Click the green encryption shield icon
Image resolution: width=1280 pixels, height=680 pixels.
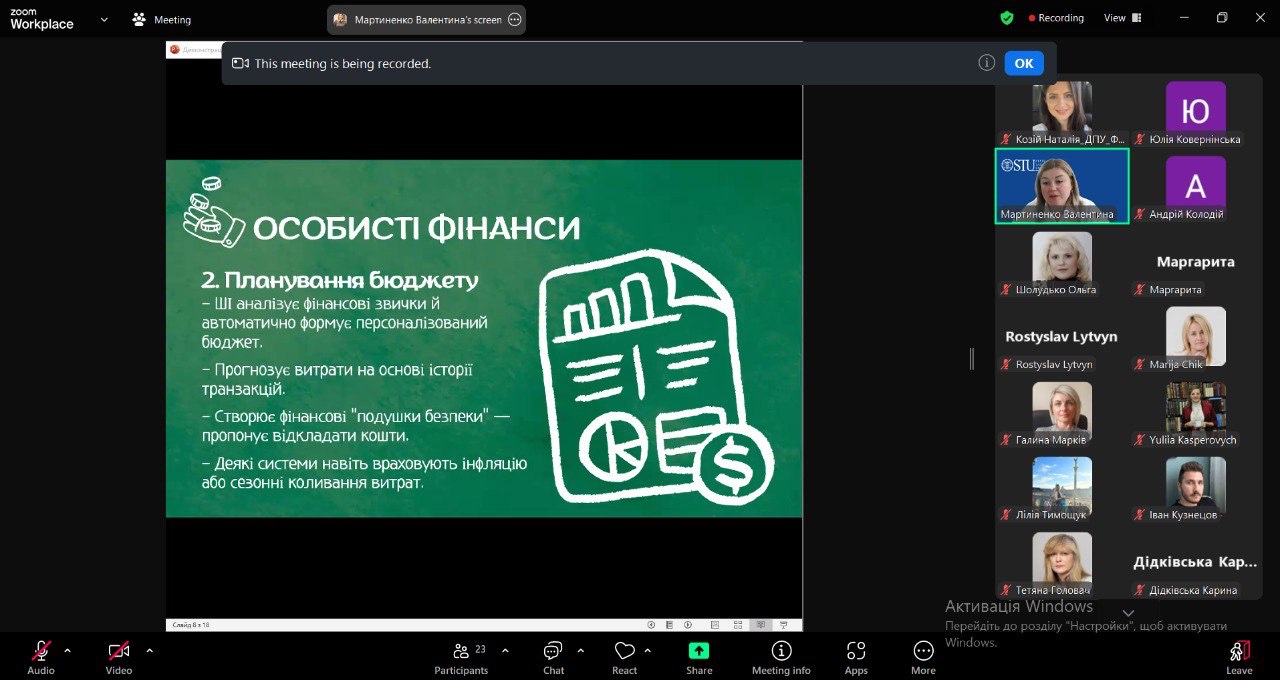point(1007,18)
